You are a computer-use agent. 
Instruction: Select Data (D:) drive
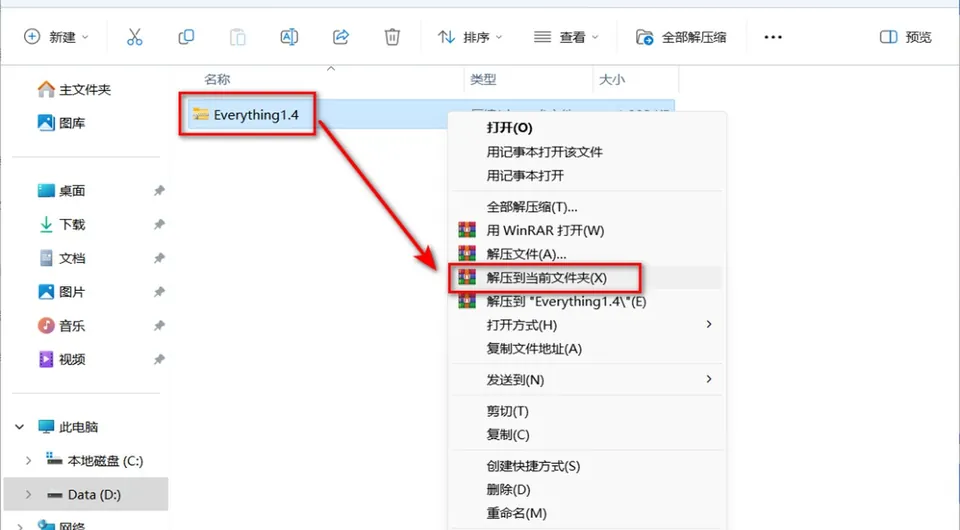pos(84,495)
